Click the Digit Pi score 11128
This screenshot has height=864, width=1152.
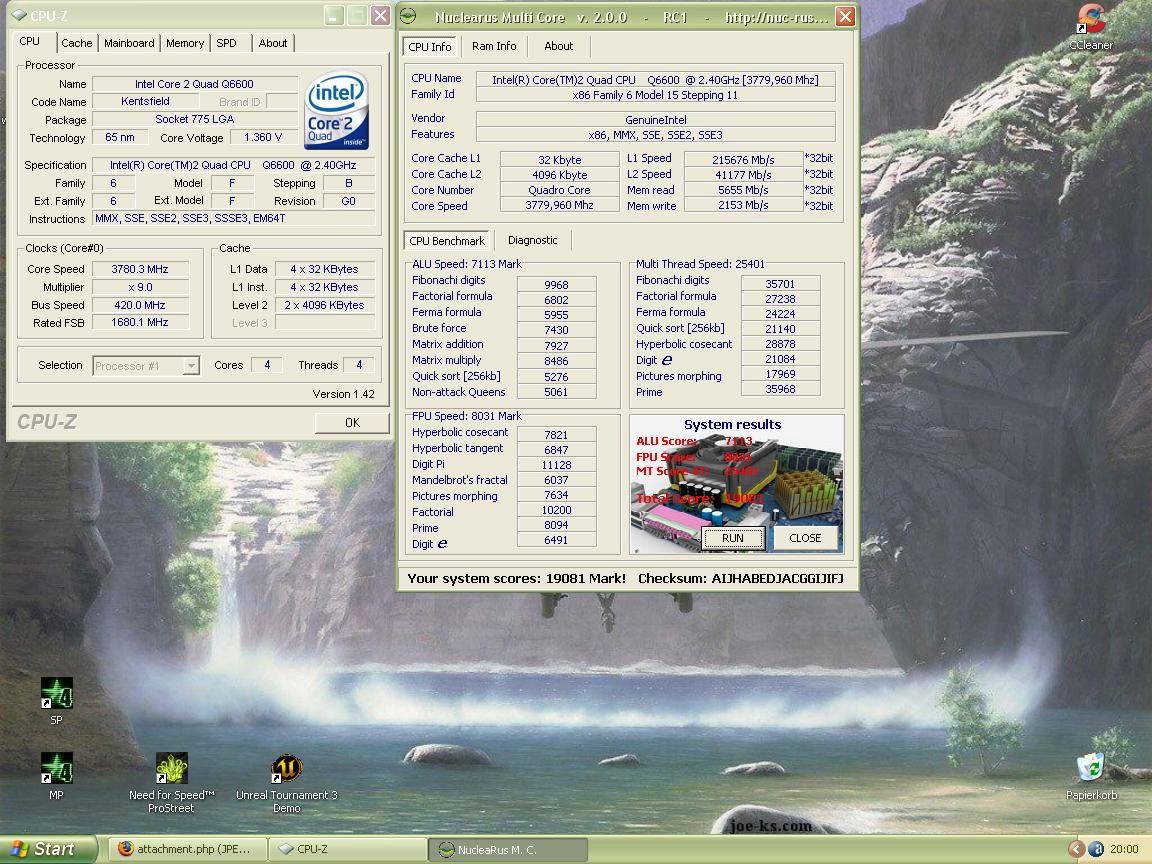(556, 465)
